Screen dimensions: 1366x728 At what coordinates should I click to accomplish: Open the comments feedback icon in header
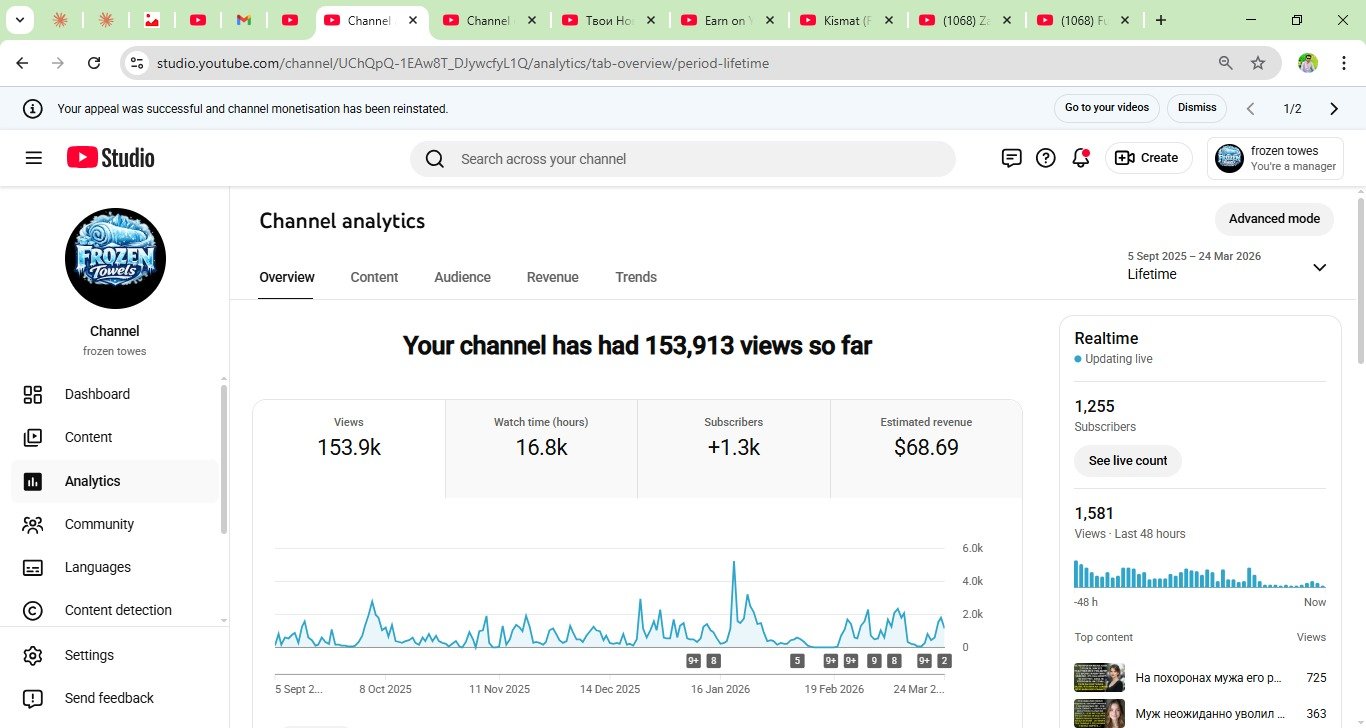tap(1011, 158)
